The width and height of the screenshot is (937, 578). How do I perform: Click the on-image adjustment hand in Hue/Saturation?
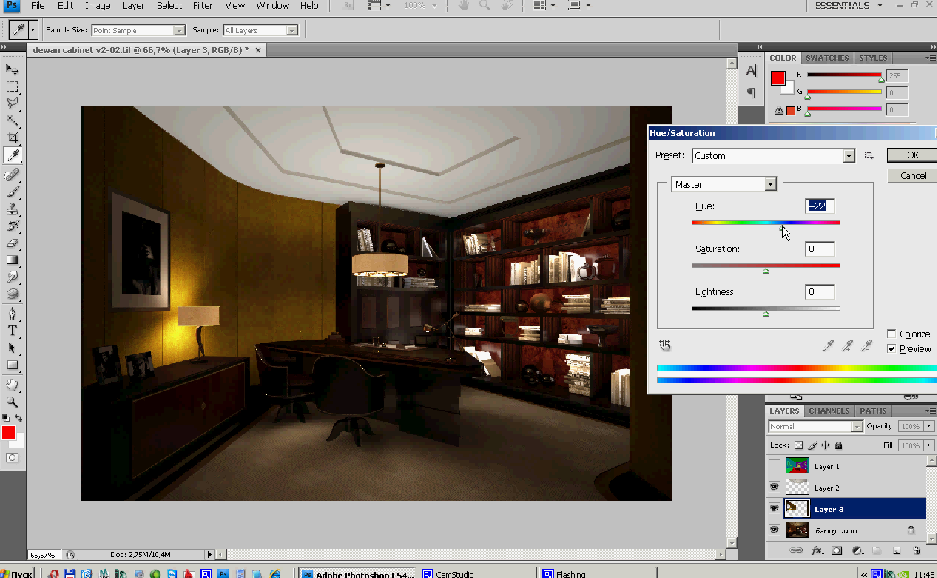(x=665, y=345)
